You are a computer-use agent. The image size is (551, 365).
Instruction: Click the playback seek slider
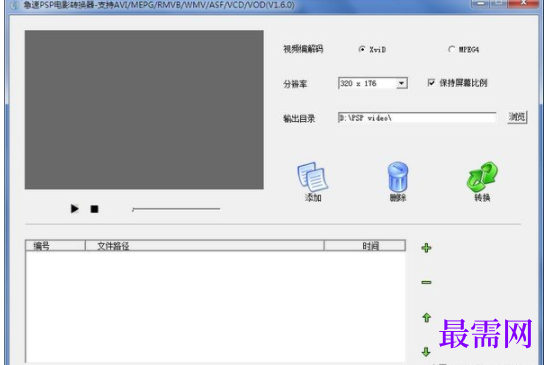176,209
